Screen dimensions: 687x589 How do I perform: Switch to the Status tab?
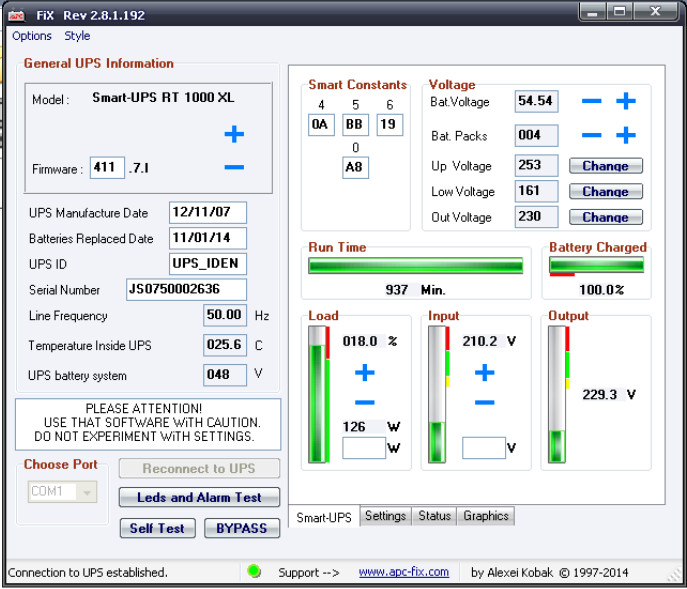434,516
